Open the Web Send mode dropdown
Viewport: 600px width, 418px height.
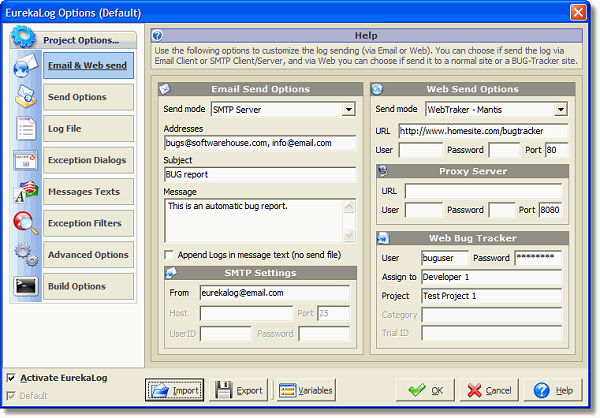(561, 109)
